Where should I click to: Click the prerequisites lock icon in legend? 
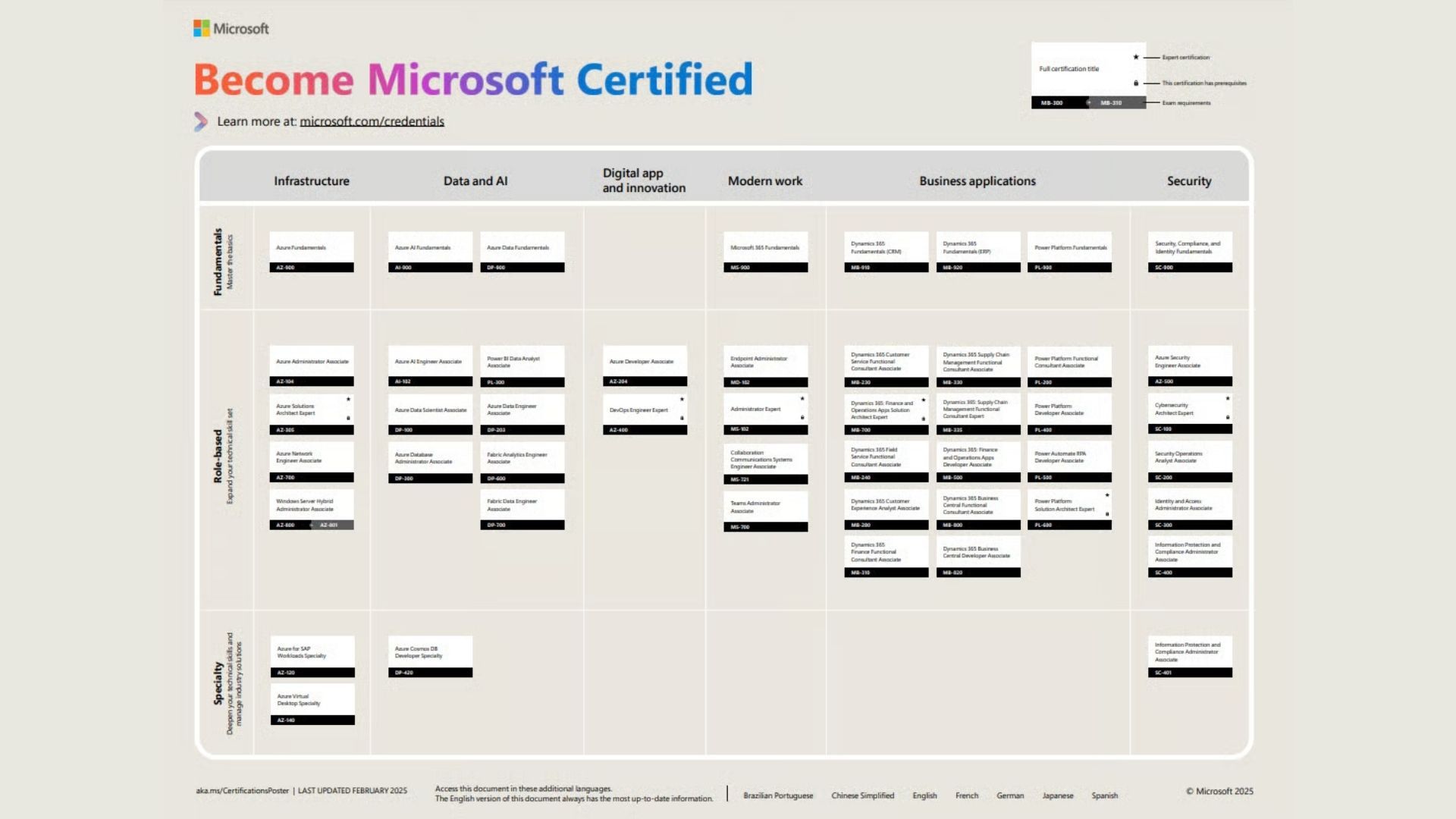tap(1136, 83)
